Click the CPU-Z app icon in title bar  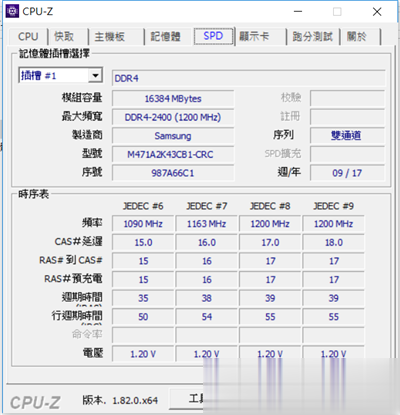(13, 11)
